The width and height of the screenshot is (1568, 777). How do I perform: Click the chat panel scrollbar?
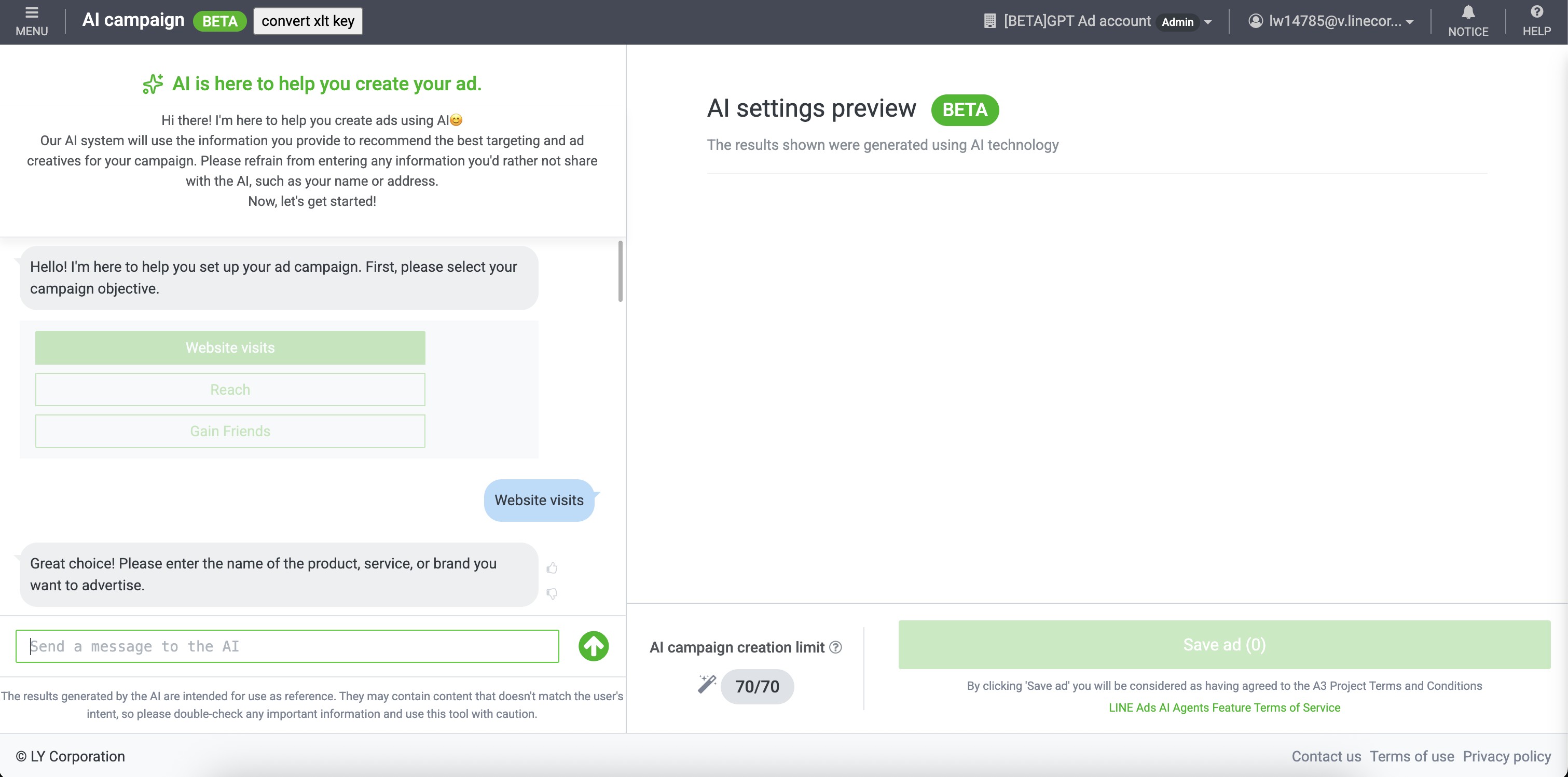point(620,271)
